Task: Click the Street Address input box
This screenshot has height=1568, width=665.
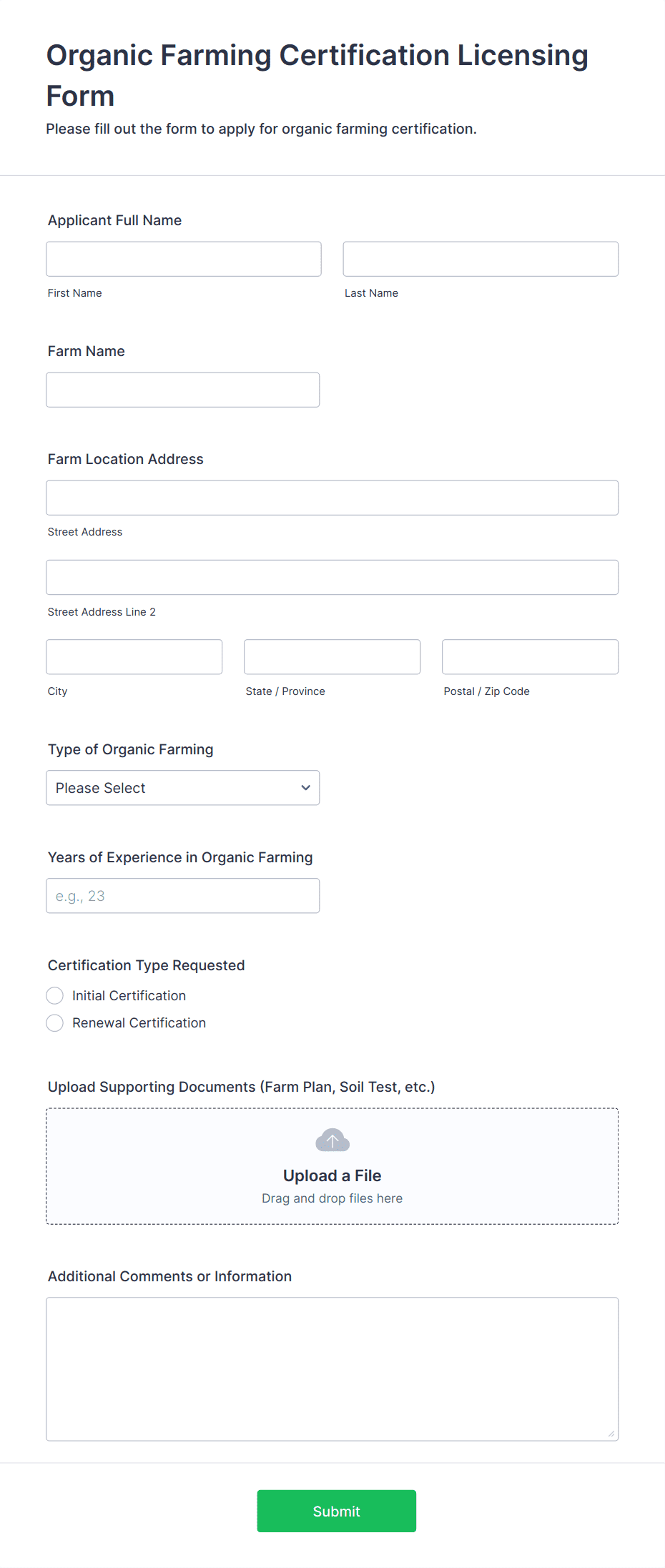Action: [332, 498]
